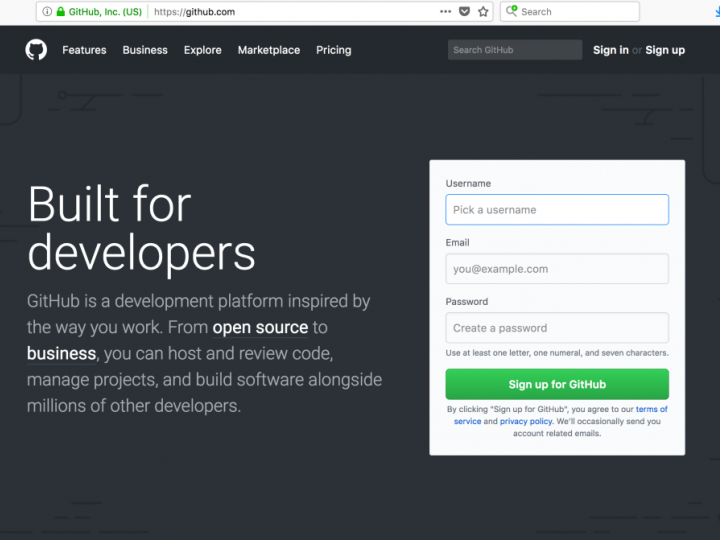Click the GitHub Octocat logo
720x540 pixels.
[x=36, y=50]
